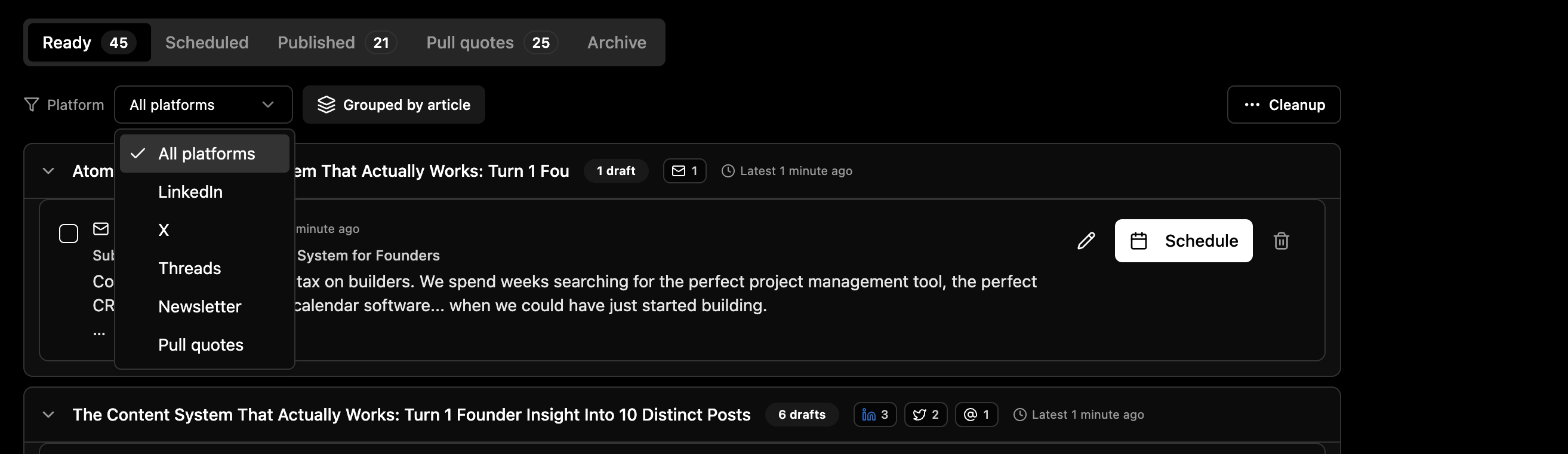1568x454 pixels.
Task: Click the stacked layers icon in Grouped by article
Action: (326, 105)
